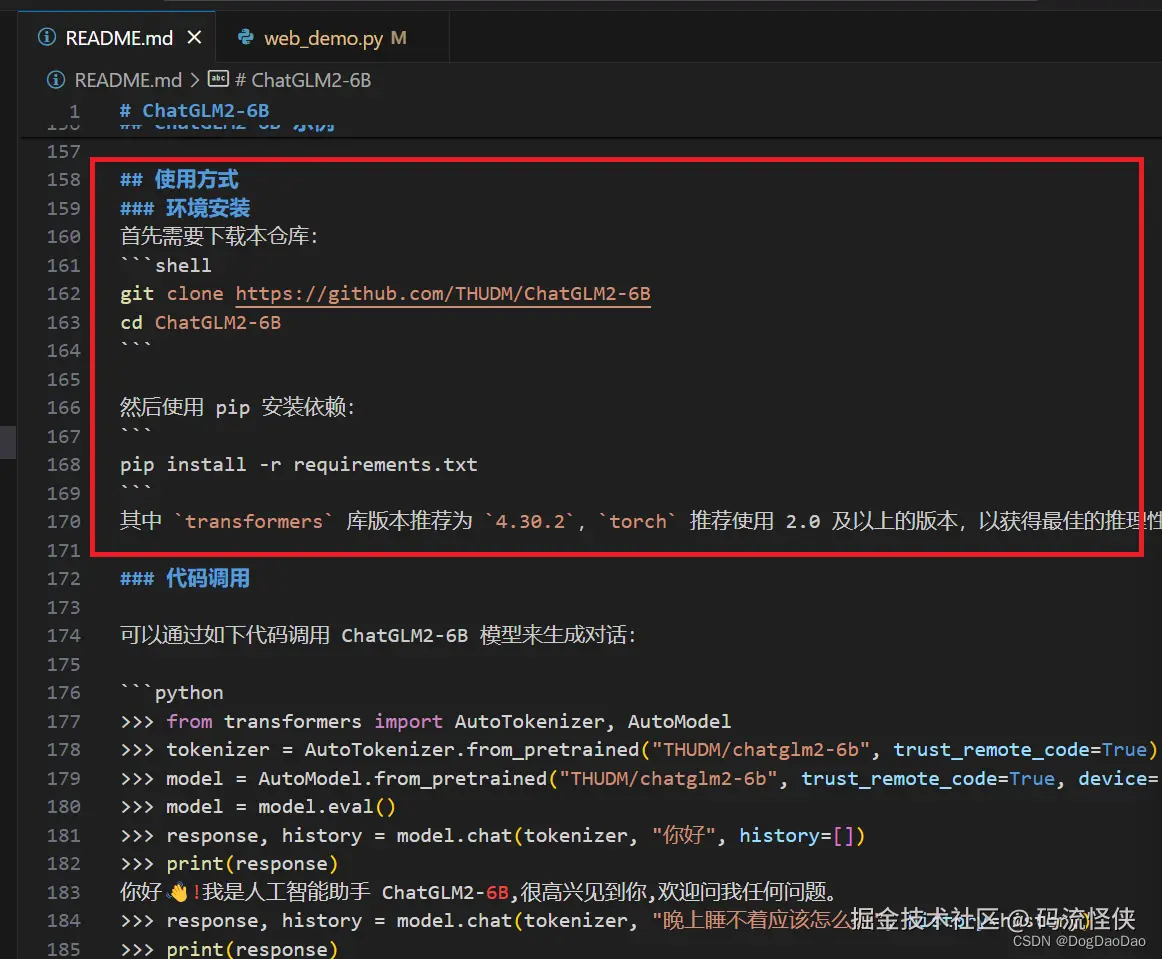Click line number 176 in the gutter

[x=64, y=693]
